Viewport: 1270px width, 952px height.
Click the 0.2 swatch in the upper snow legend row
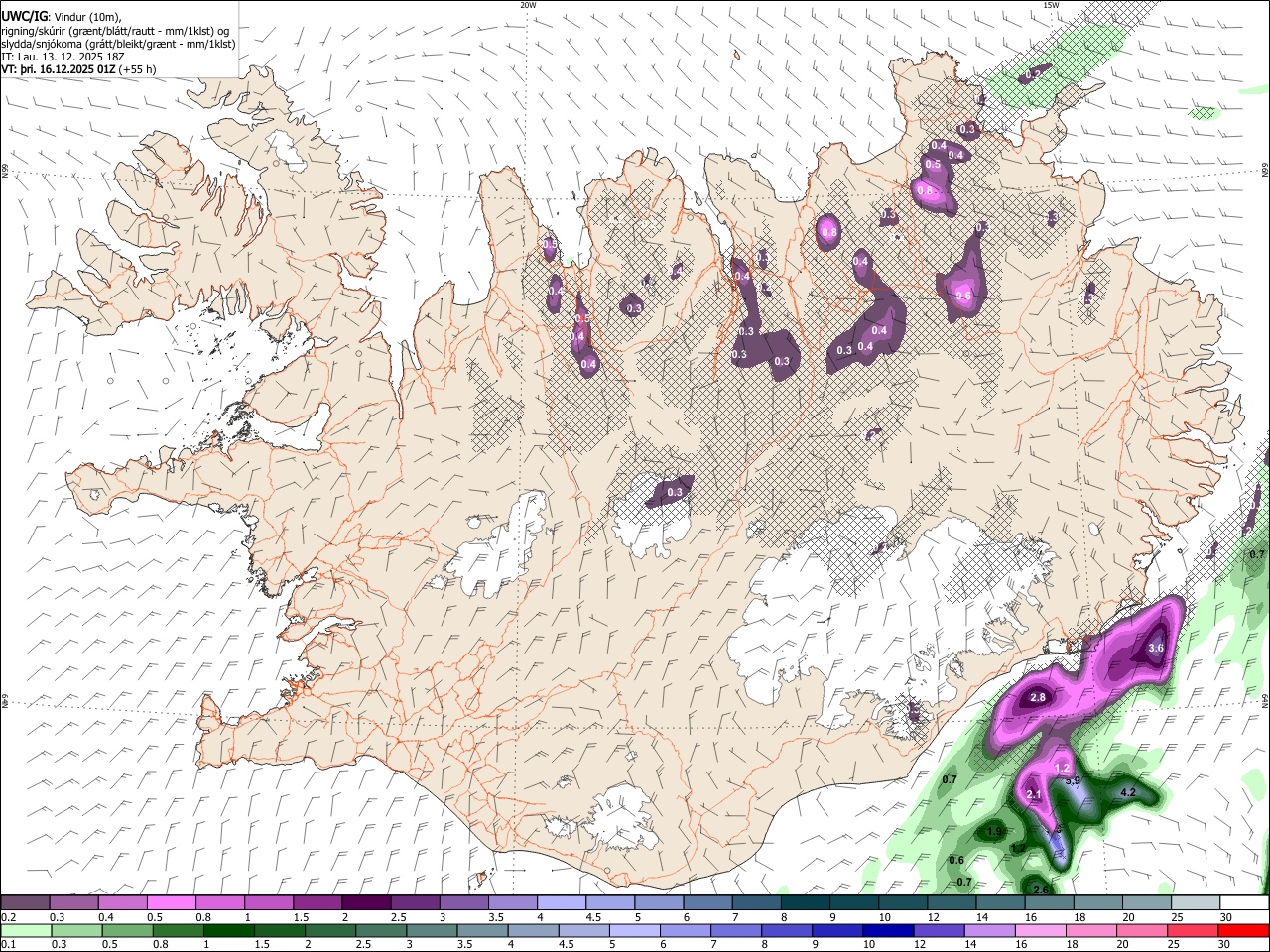pyautogui.click(x=25, y=902)
